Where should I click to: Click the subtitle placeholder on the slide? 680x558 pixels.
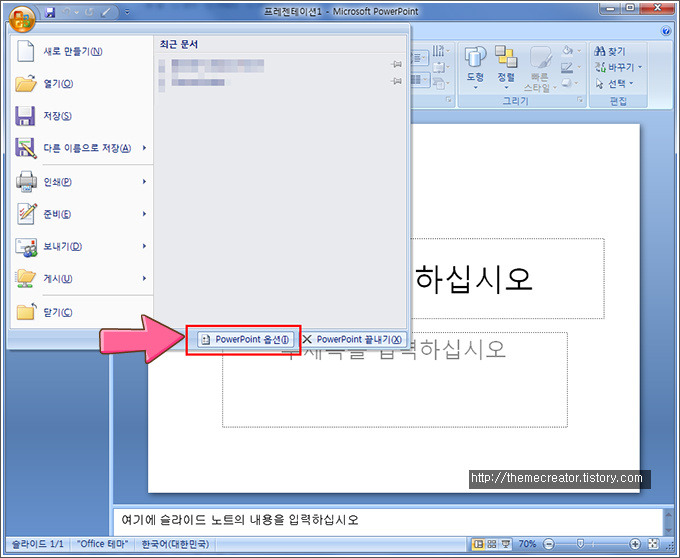coord(395,380)
